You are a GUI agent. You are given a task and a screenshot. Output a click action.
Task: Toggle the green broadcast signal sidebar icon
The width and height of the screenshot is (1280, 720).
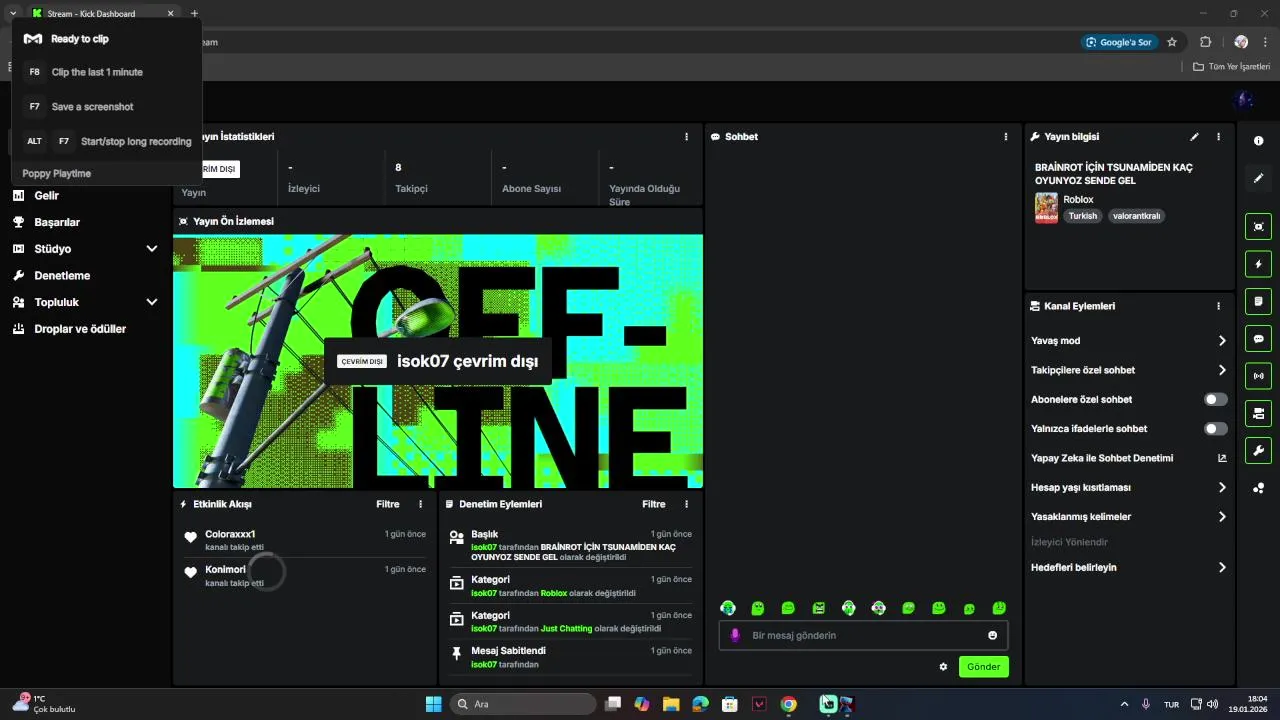coord(1258,376)
